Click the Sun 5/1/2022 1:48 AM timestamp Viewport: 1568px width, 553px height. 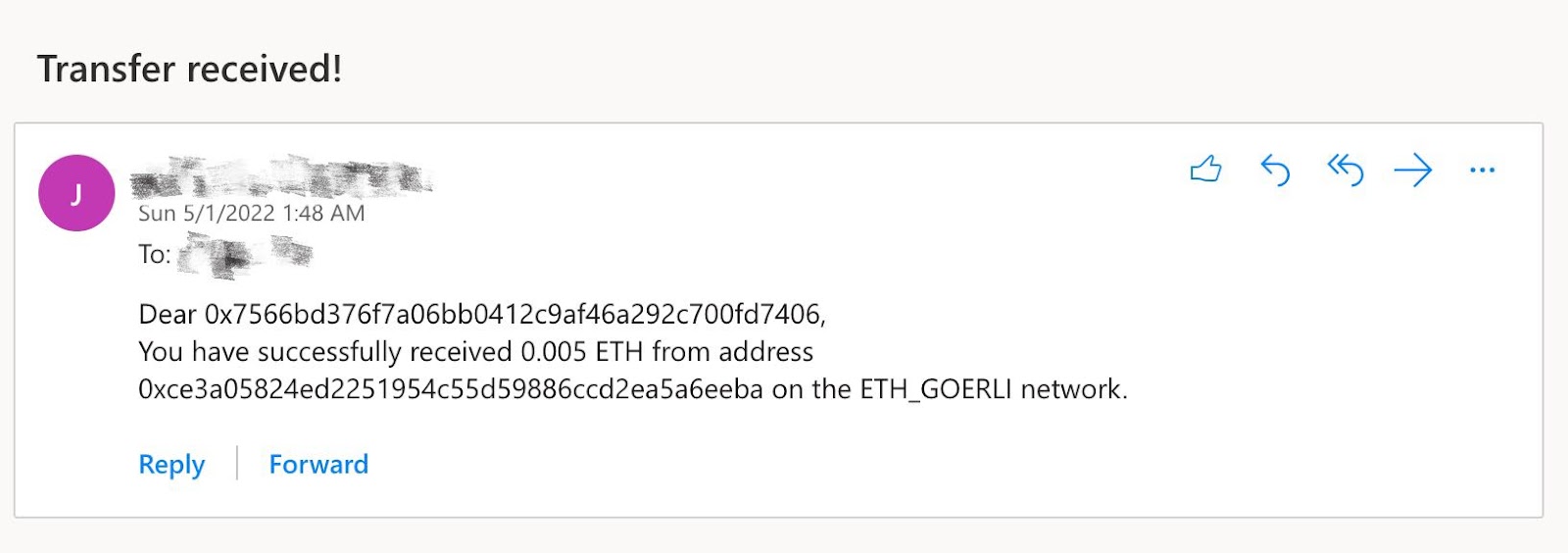pyautogui.click(x=251, y=213)
